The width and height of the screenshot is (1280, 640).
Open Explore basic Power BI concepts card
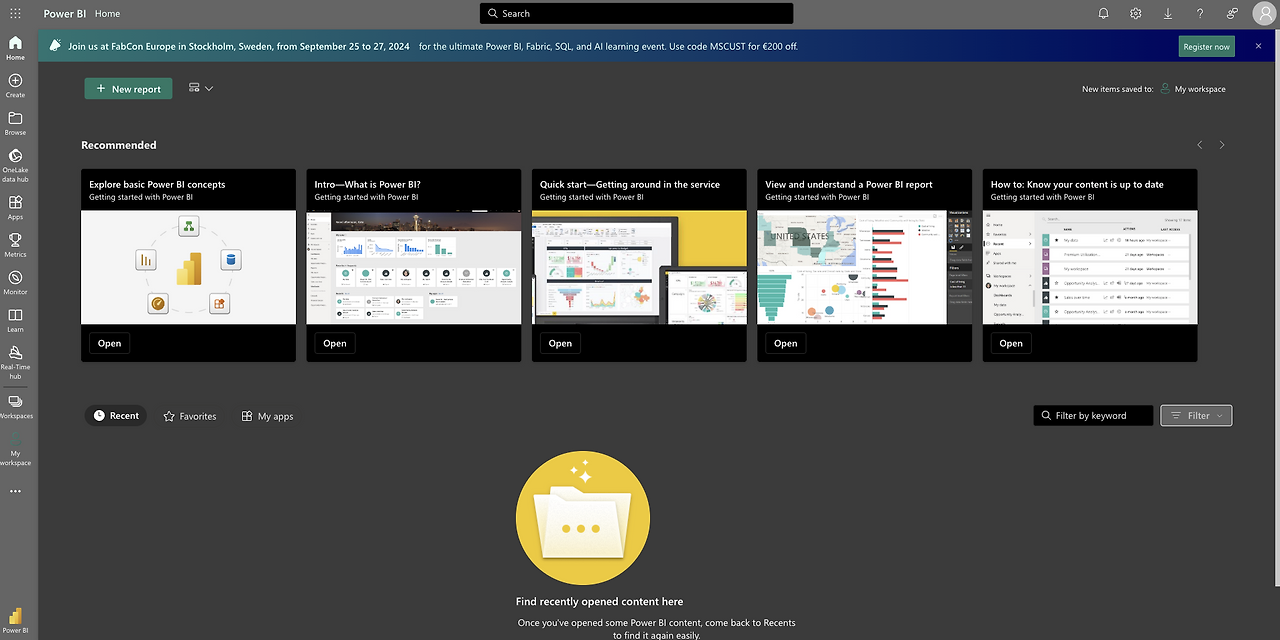click(109, 343)
